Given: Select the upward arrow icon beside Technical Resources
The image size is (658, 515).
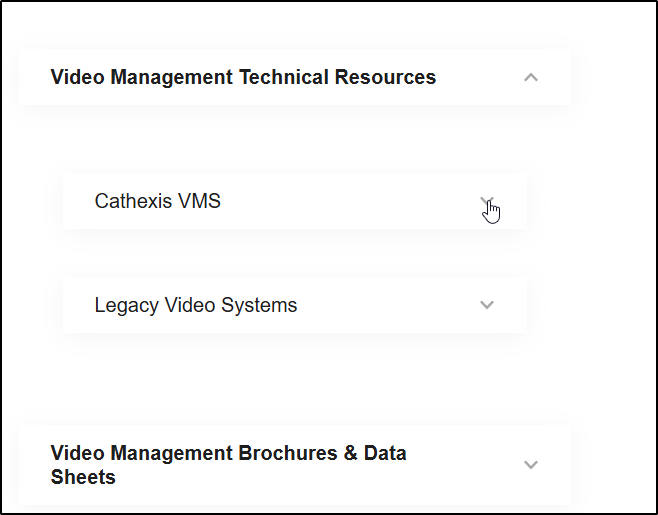Looking at the screenshot, I should pos(531,78).
